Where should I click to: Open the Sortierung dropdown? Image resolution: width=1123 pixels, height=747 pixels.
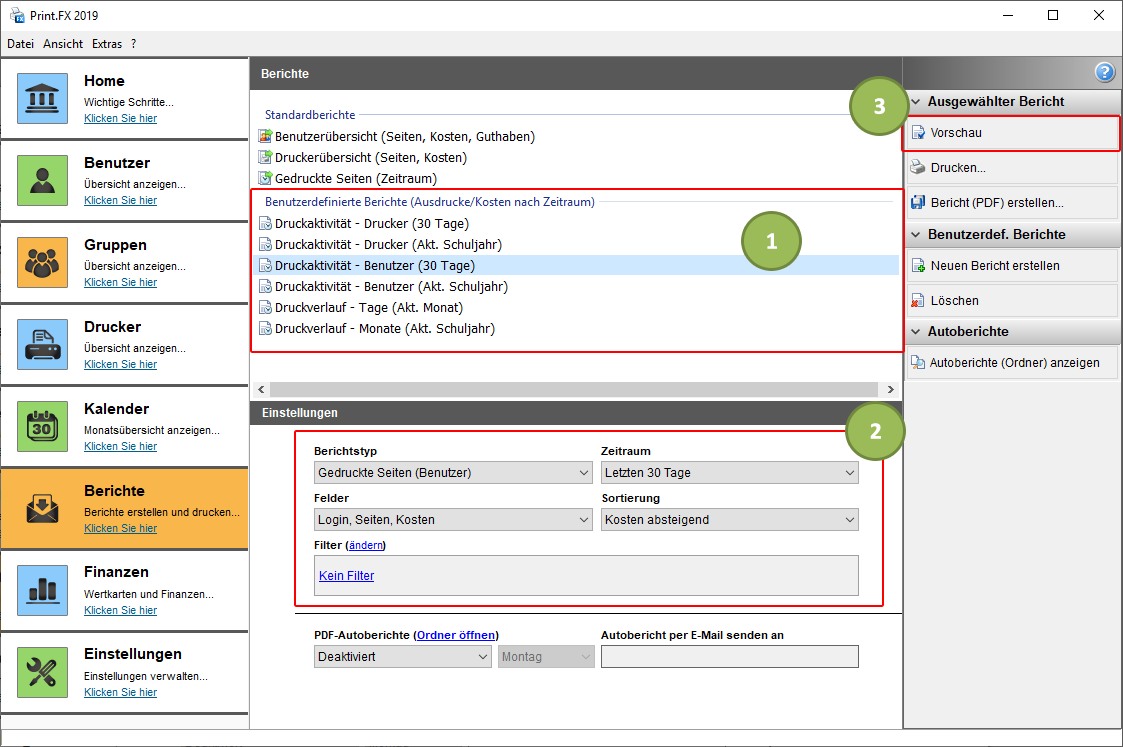pos(729,520)
